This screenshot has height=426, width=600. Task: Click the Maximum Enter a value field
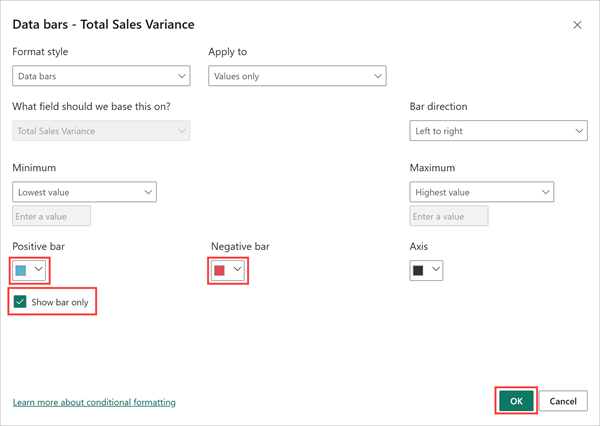coord(449,216)
